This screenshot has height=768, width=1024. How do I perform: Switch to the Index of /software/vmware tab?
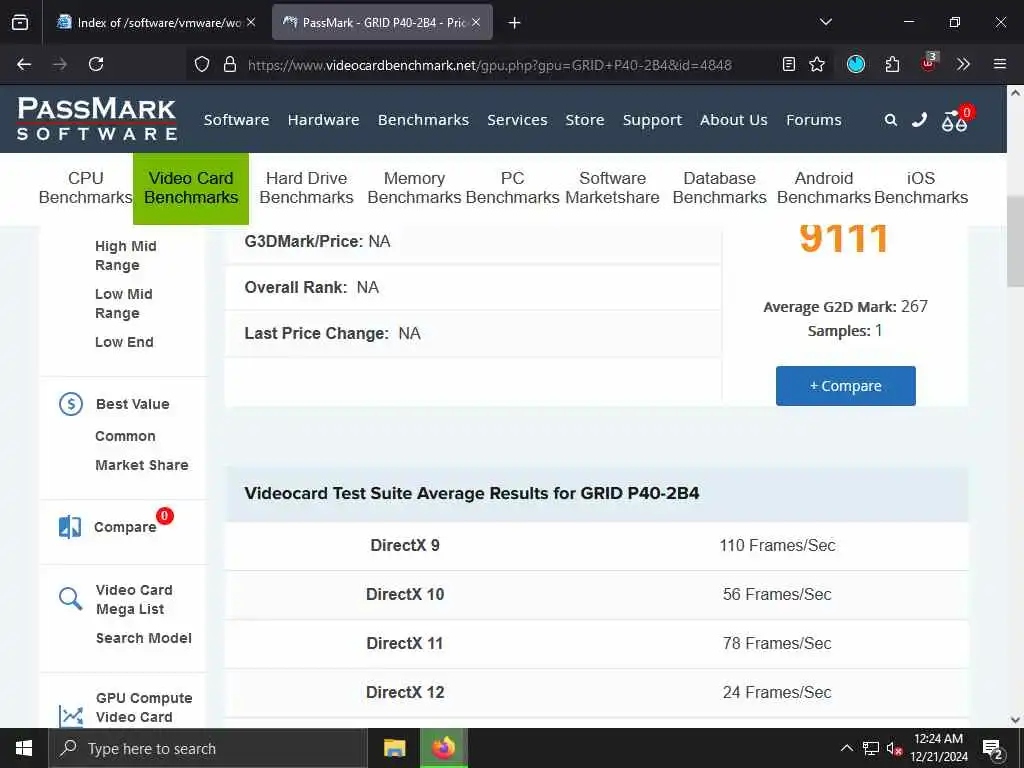tap(155, 22)
